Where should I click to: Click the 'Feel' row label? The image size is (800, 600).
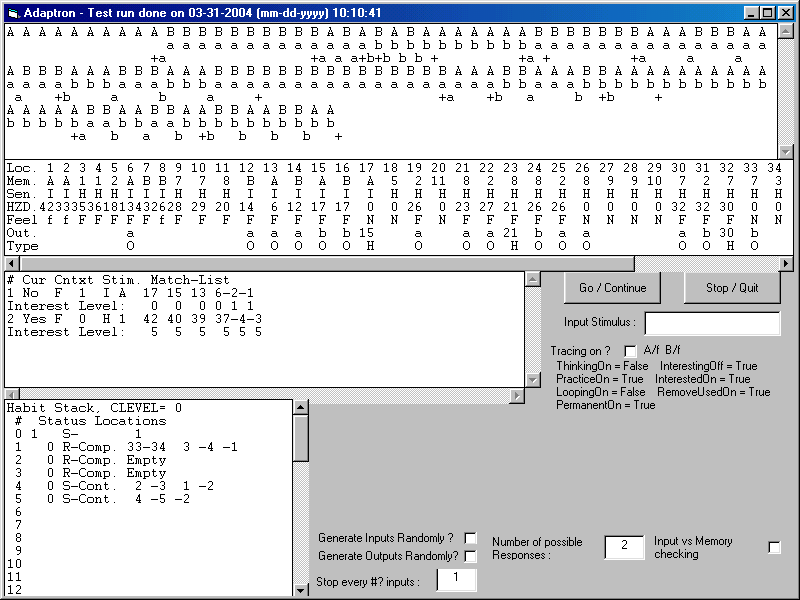(x=22, y=220)
